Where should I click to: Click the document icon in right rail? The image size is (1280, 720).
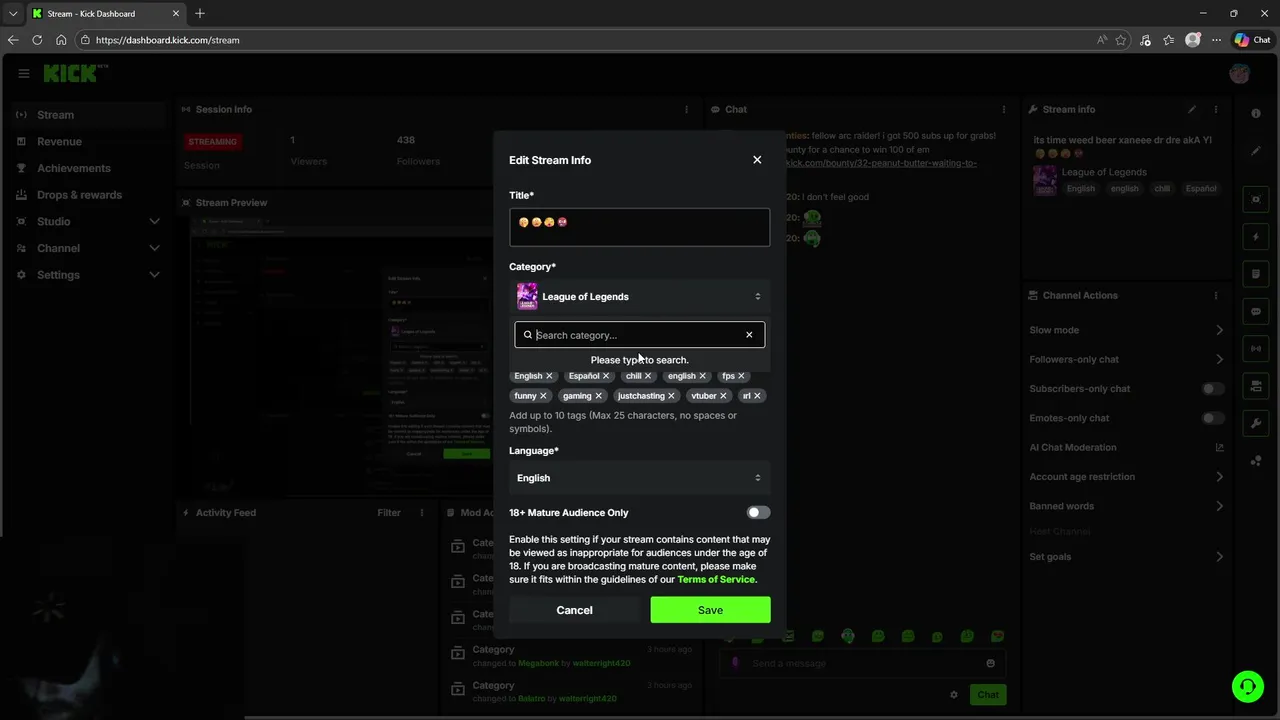[1256, 274]
